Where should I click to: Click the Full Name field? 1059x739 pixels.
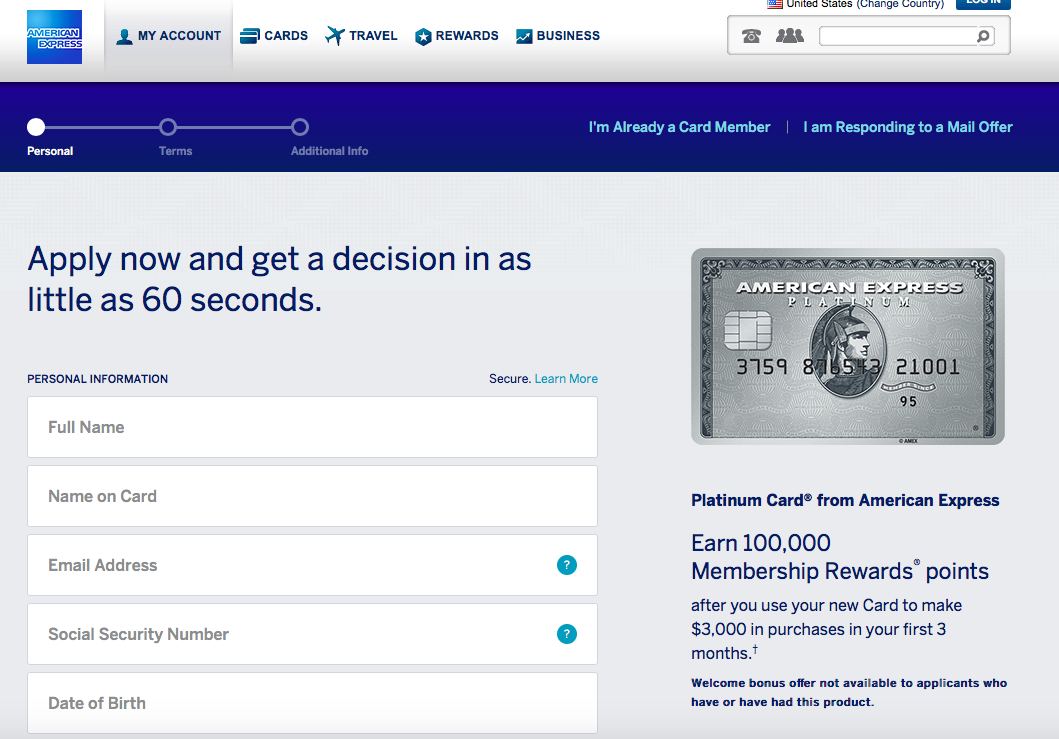point(312,427)
